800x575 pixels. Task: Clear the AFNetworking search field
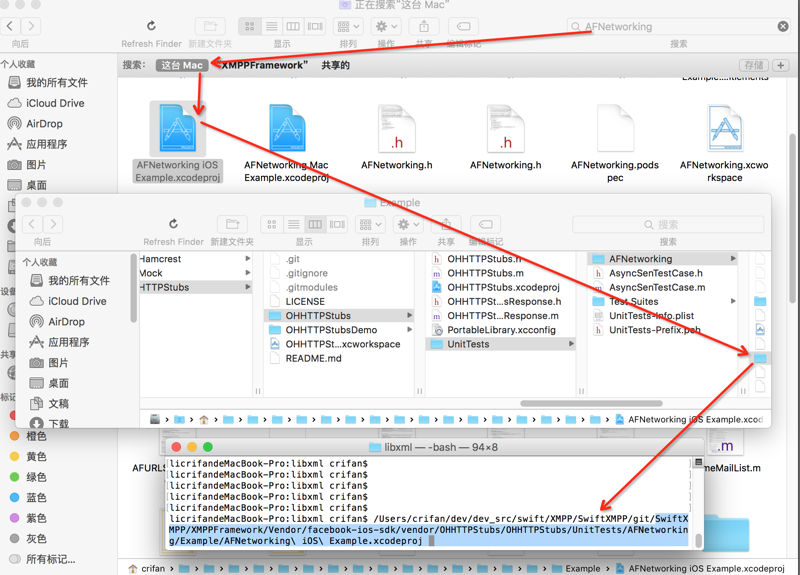coord(783,27)
